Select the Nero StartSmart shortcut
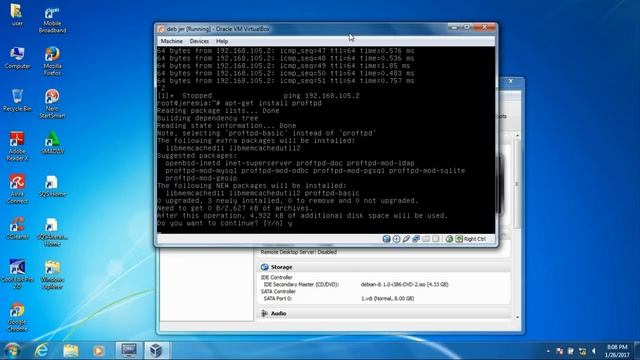The width and height of the screenshot is (640, 360). click(52, 104)
